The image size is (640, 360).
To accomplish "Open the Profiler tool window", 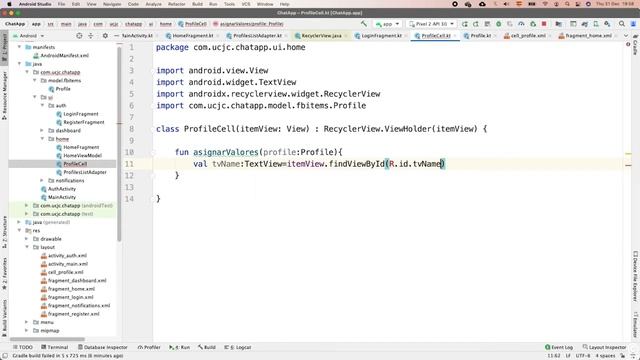I will [x=149, y=347].
